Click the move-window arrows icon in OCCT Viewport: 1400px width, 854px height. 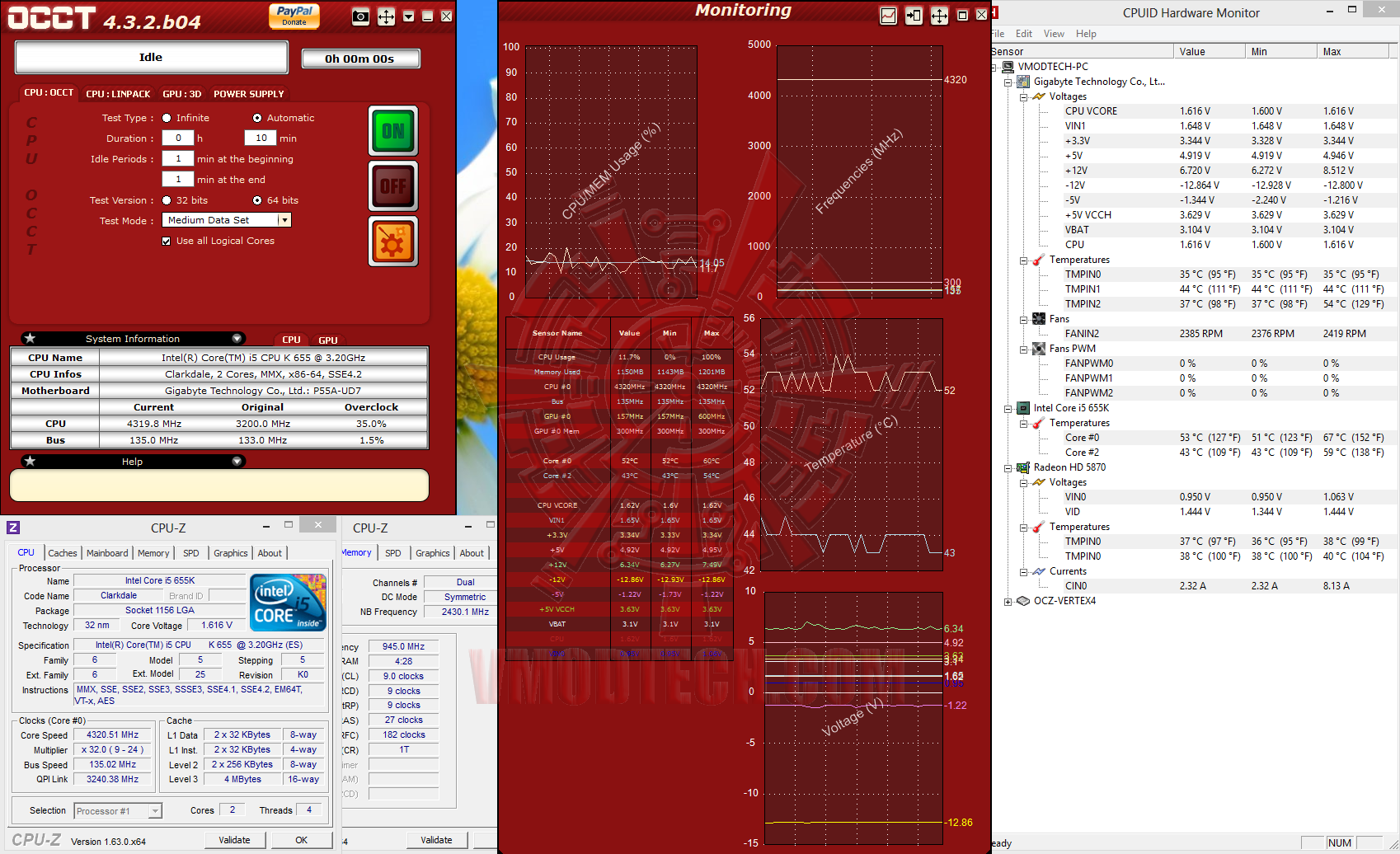[x=386, y=16]
